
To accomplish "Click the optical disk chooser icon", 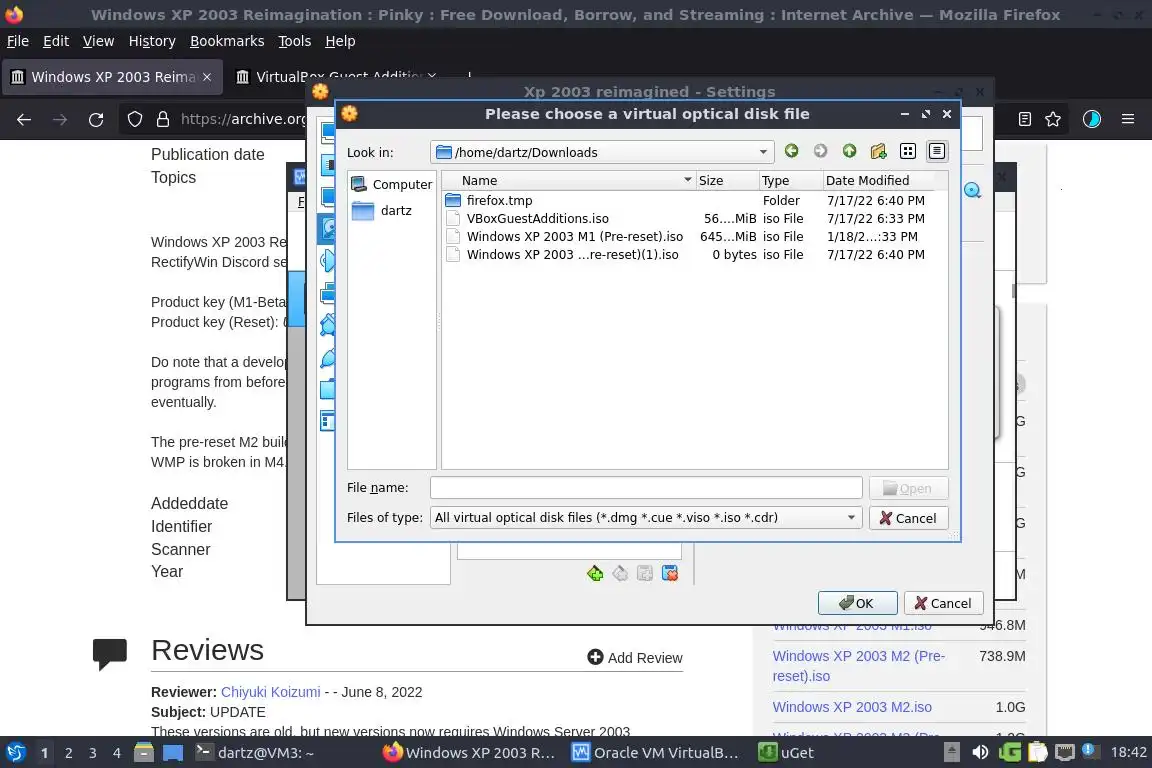I will coord(972,190).
